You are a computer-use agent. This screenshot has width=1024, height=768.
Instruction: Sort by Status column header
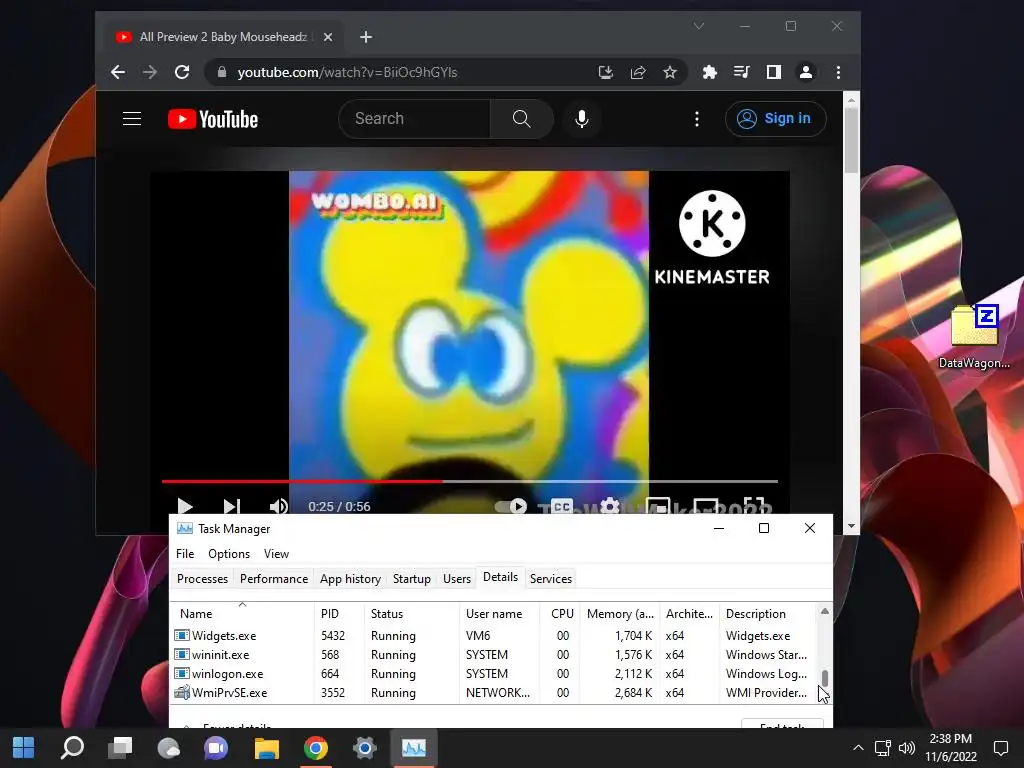411,614
